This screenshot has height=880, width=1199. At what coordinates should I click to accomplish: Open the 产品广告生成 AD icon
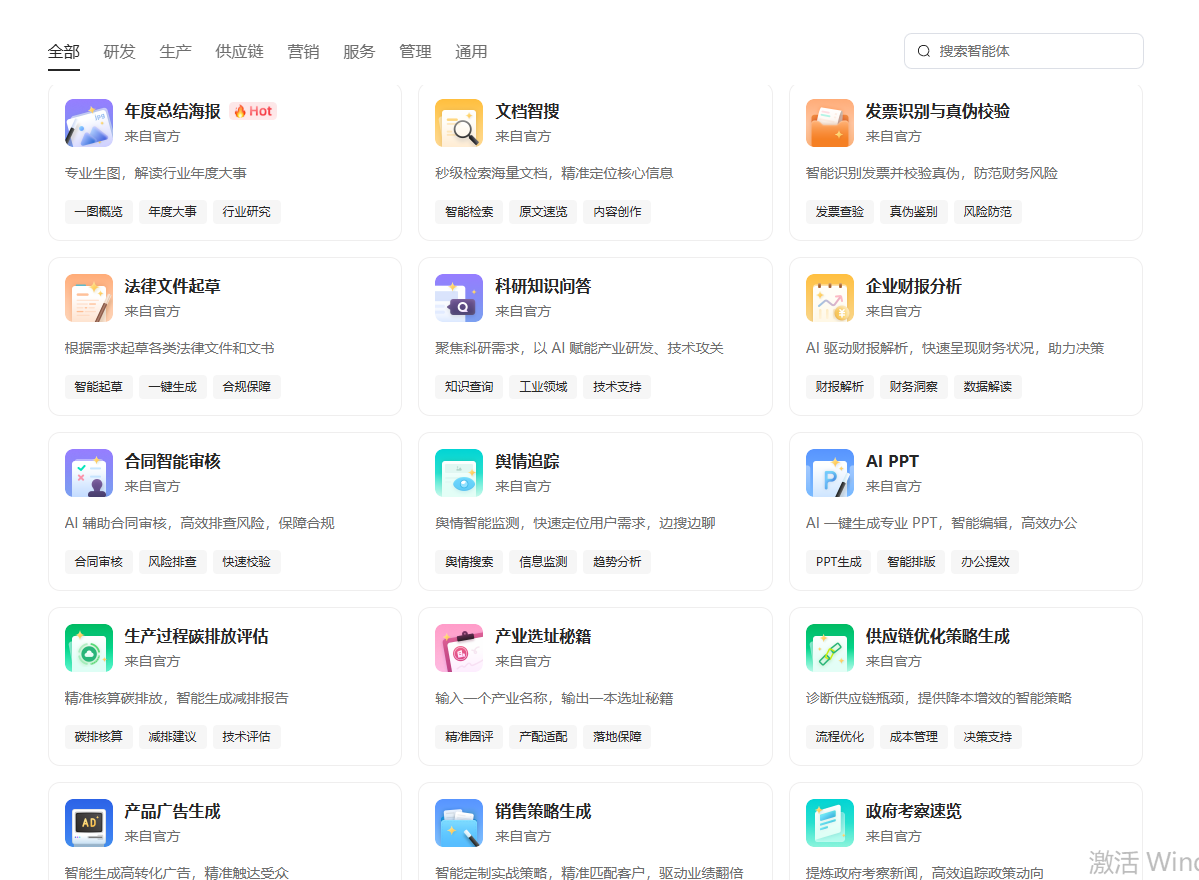pyautogui.click(x=88, y=822)
